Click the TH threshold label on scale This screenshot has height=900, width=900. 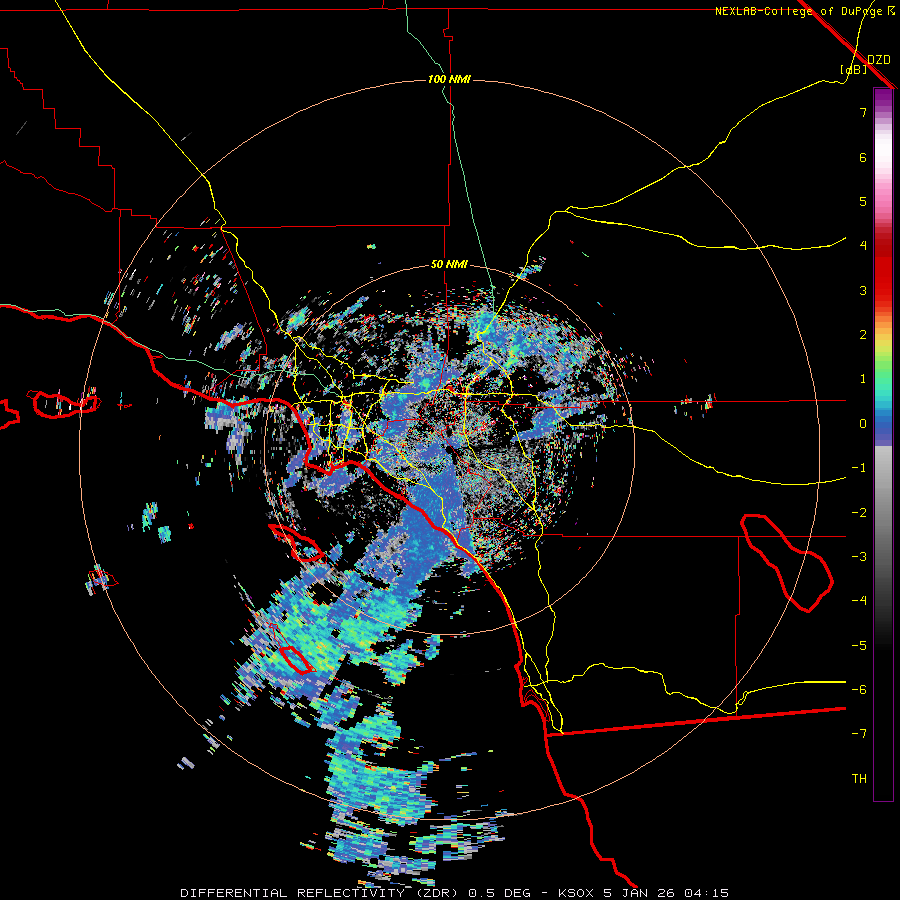click(x=859, y=779)
